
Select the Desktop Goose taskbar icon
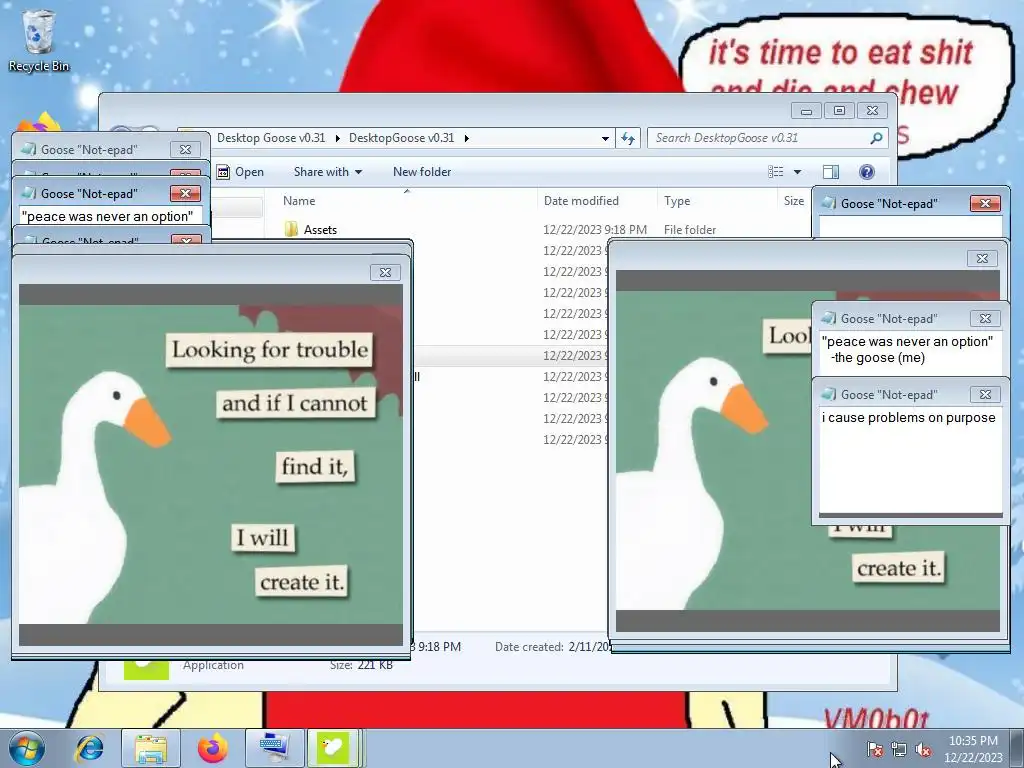pos(333,748)
